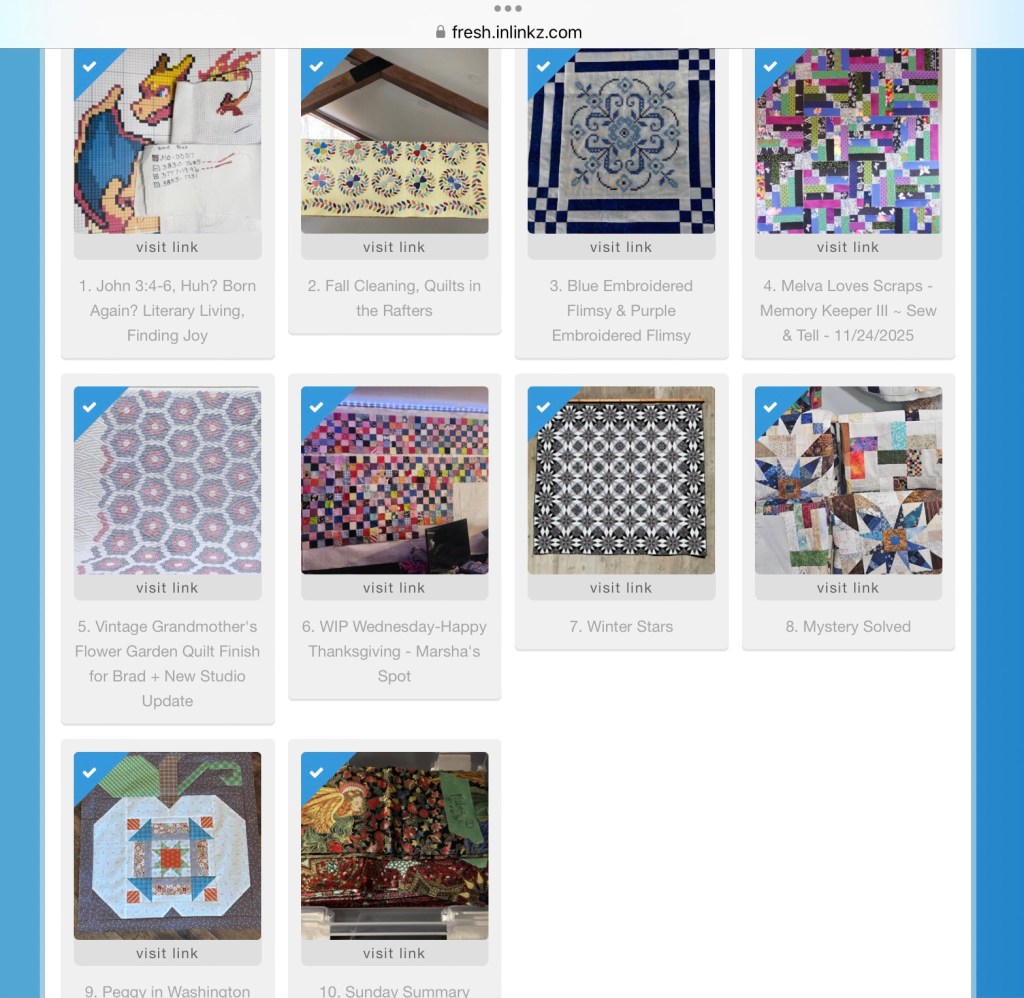
Task: Click the checkmark badge on the Charizard cross-stitch
Action: (89, 66)
